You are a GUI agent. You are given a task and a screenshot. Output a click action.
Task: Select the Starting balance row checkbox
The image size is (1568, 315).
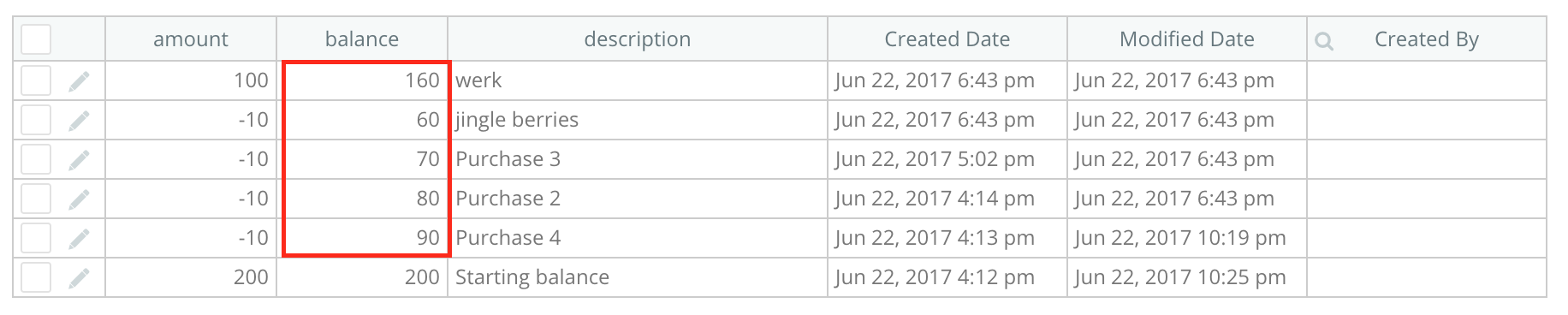(x=36, y=277)
